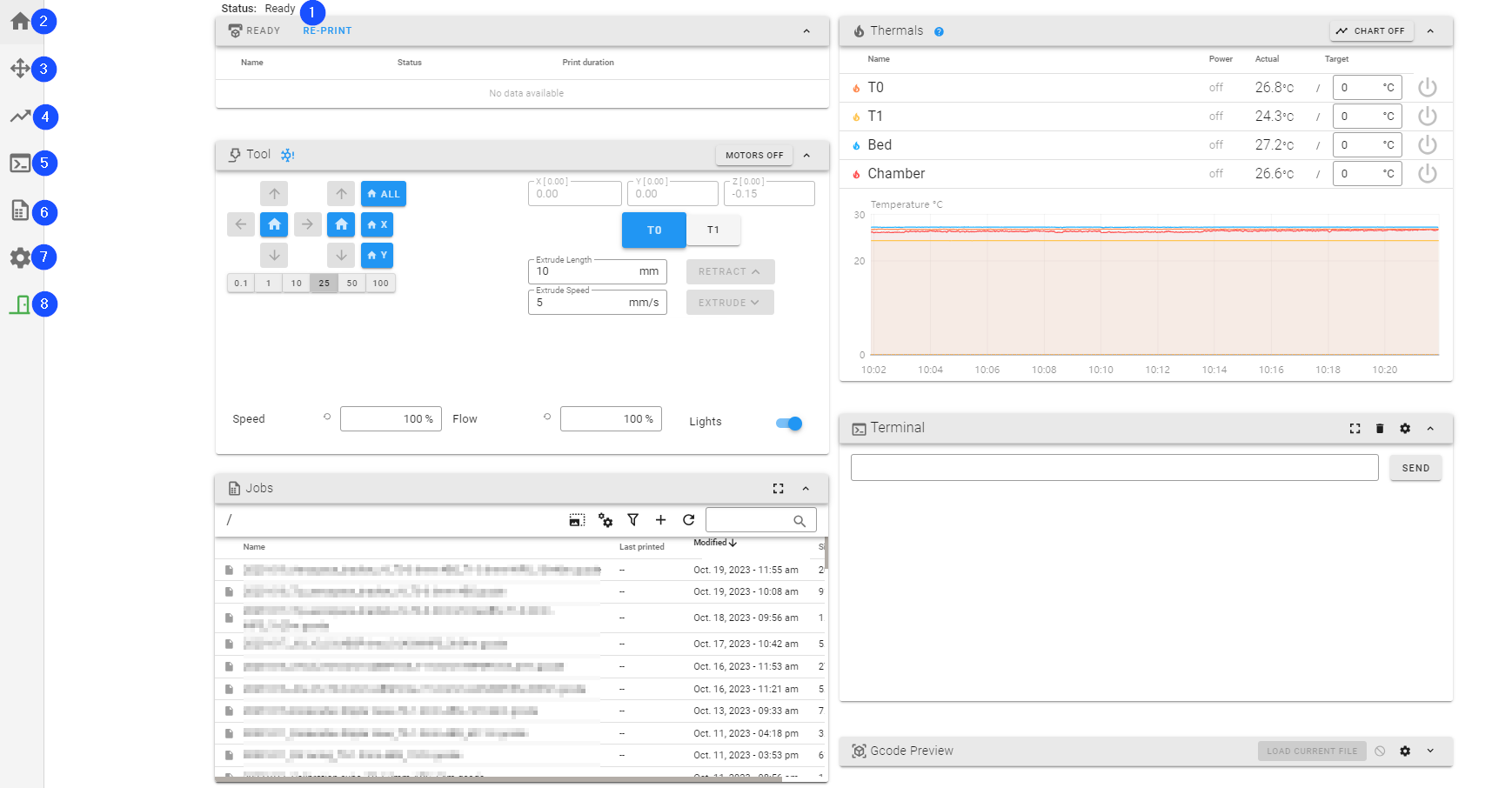Select extruder T0

click(654, 230)
